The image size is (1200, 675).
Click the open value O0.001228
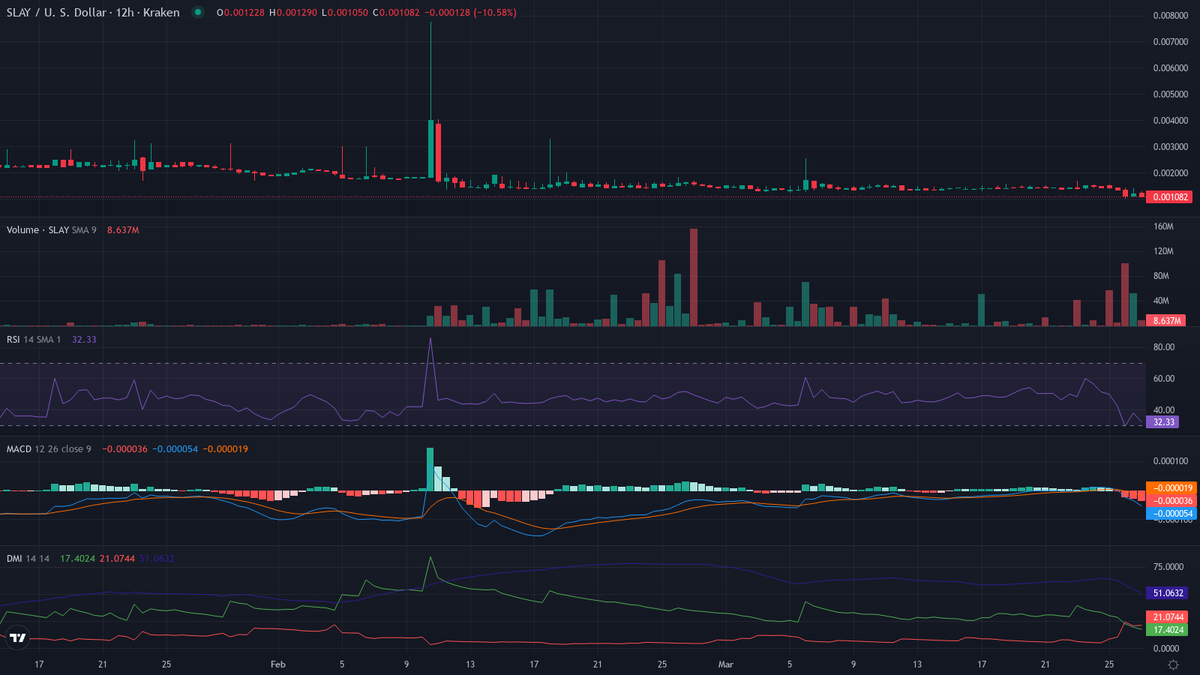(x=241, y=12)
